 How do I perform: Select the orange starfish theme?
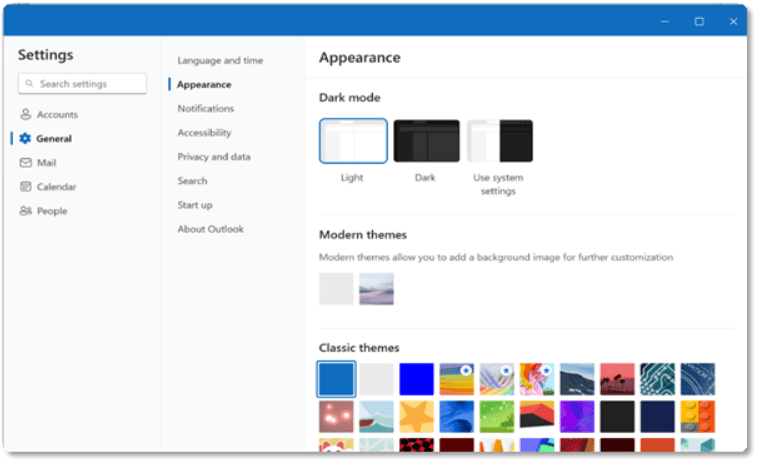416,416
